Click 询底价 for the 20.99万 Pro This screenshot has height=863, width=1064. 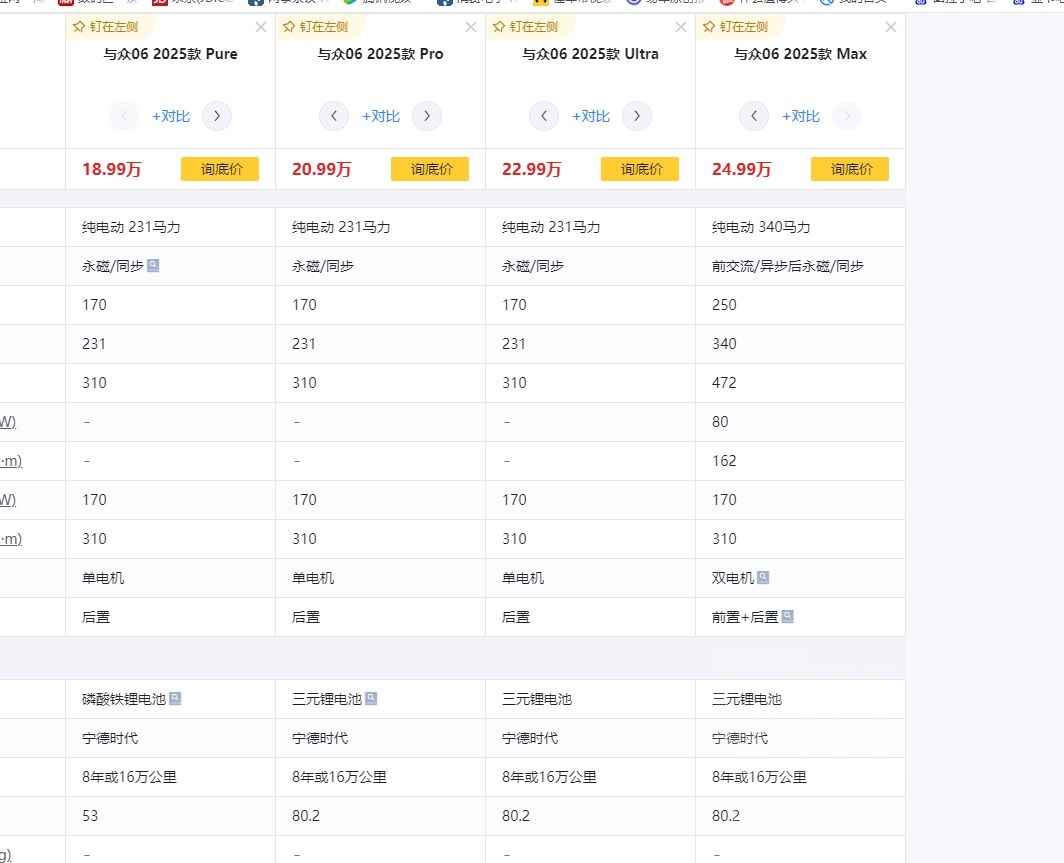(x=430, y=169)
